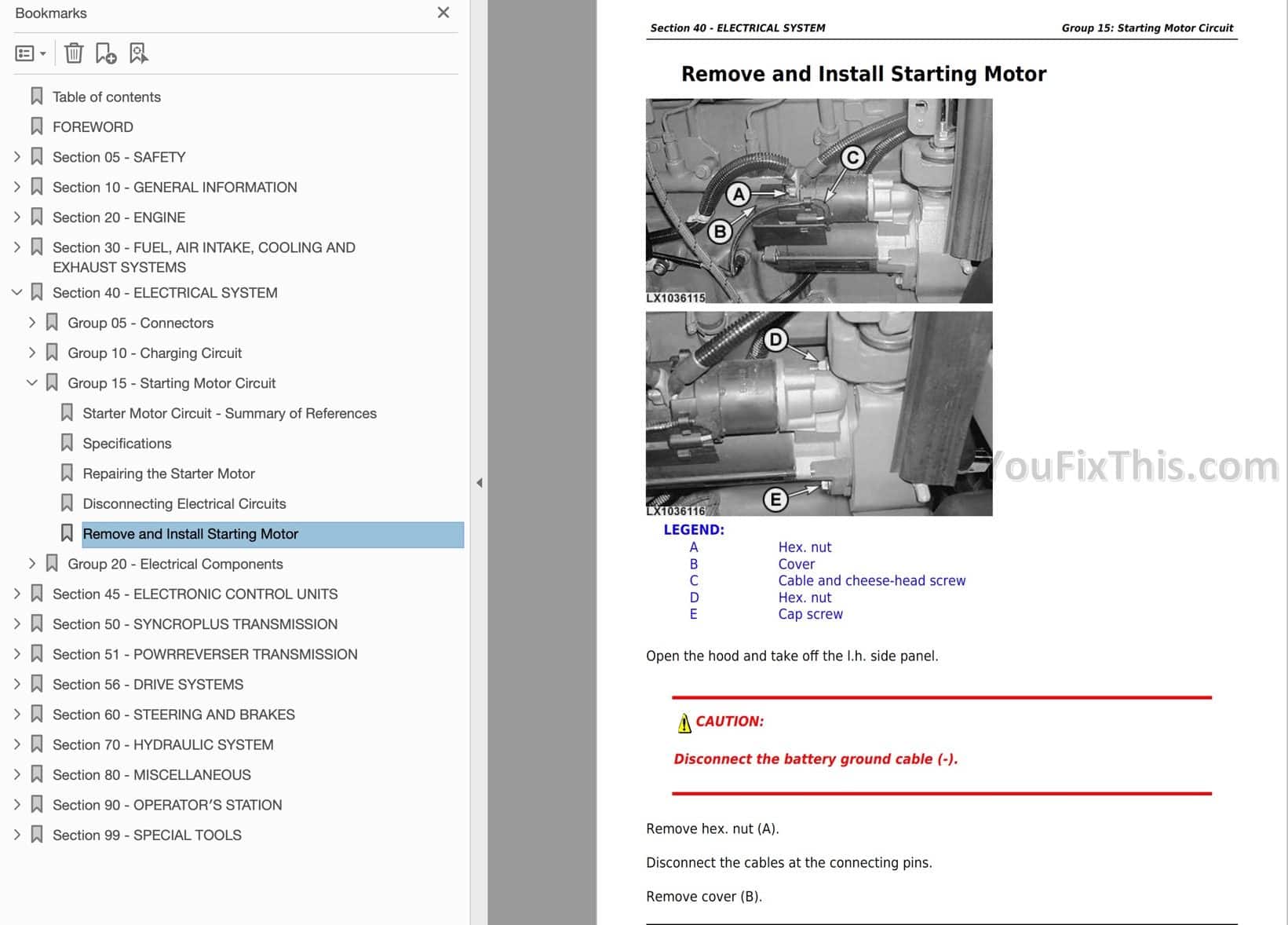Select Starter Motor Circuit - Summary of References
Screen dimensions: 1288x925
pos(229,414)
